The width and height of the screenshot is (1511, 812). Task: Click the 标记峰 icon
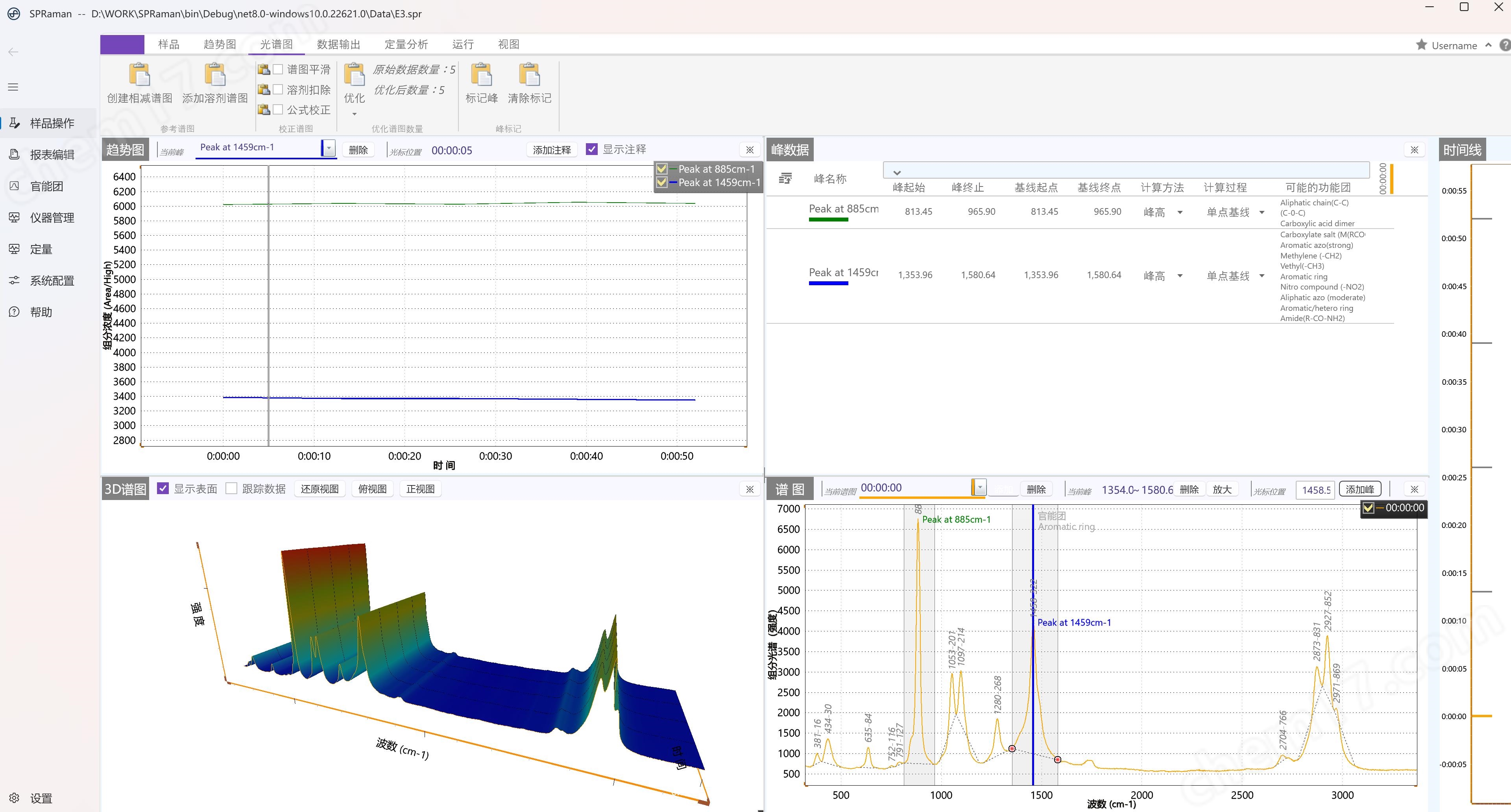point(482,74)
